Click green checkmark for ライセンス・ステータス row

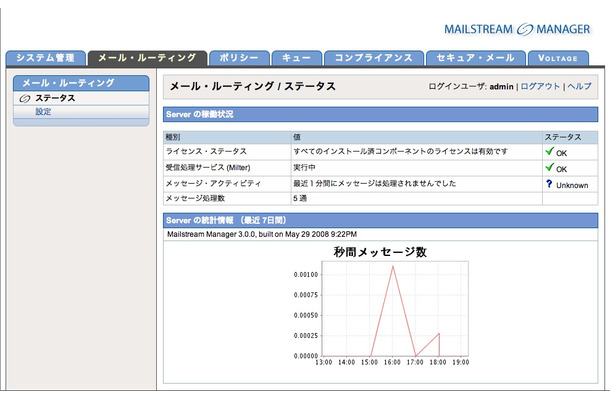point(549,151)
